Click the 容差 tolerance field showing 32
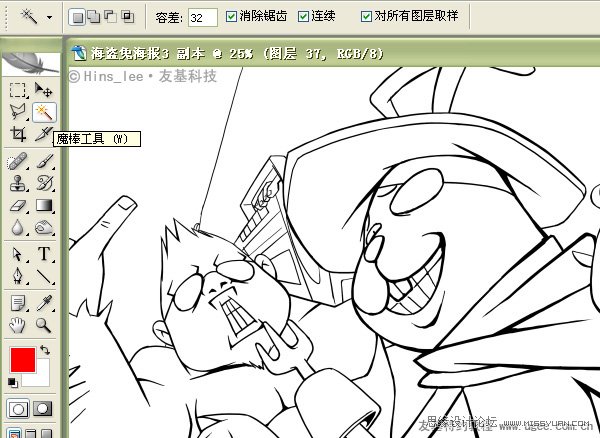 [x=202, y=18]
